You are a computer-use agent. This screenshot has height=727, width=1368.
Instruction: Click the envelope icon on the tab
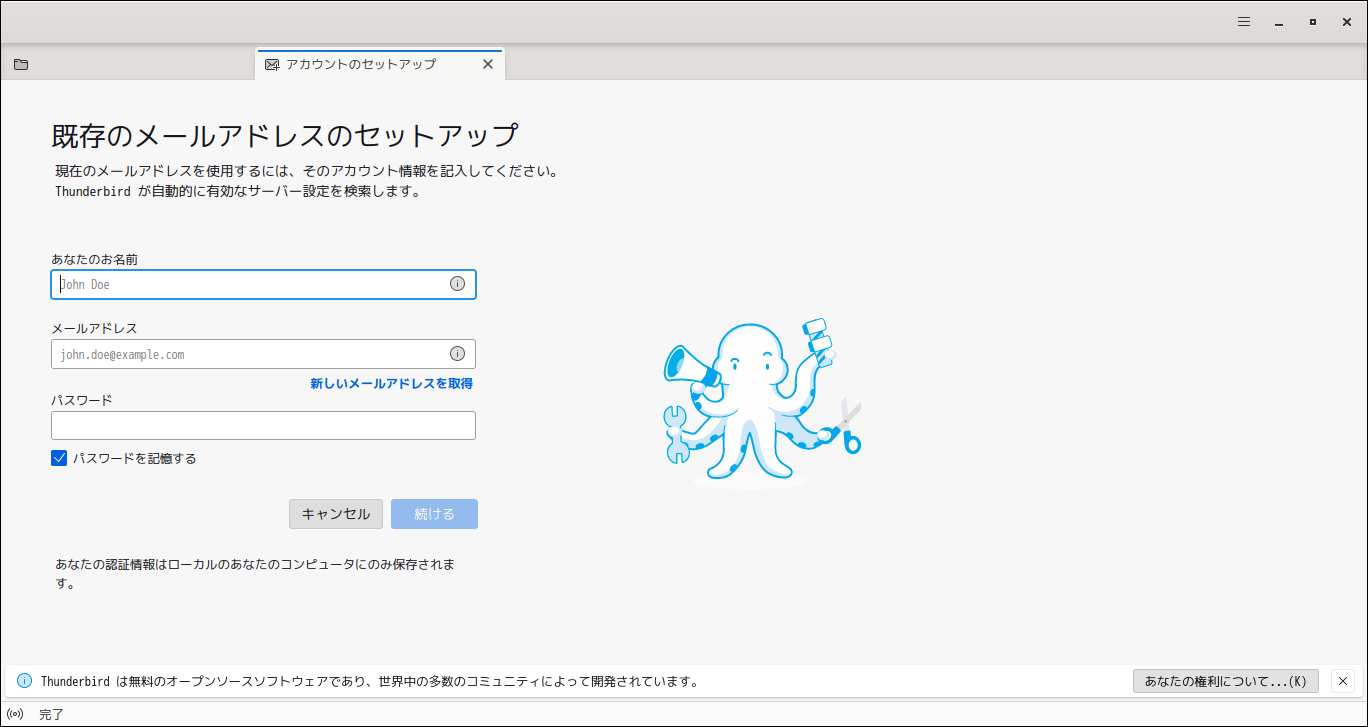click(x=272, y=64)
